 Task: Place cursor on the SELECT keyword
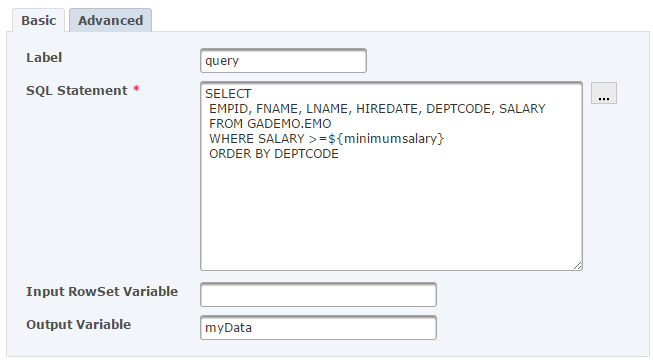tap(228, 93)
